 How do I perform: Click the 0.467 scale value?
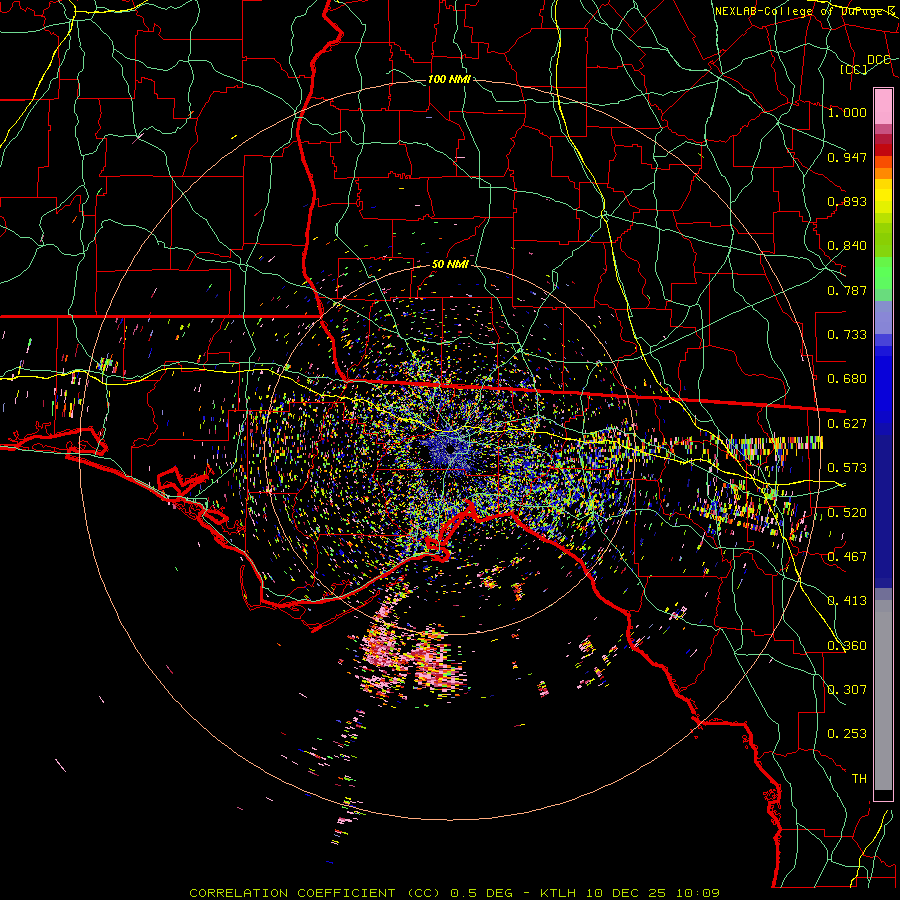pos(847,557)
